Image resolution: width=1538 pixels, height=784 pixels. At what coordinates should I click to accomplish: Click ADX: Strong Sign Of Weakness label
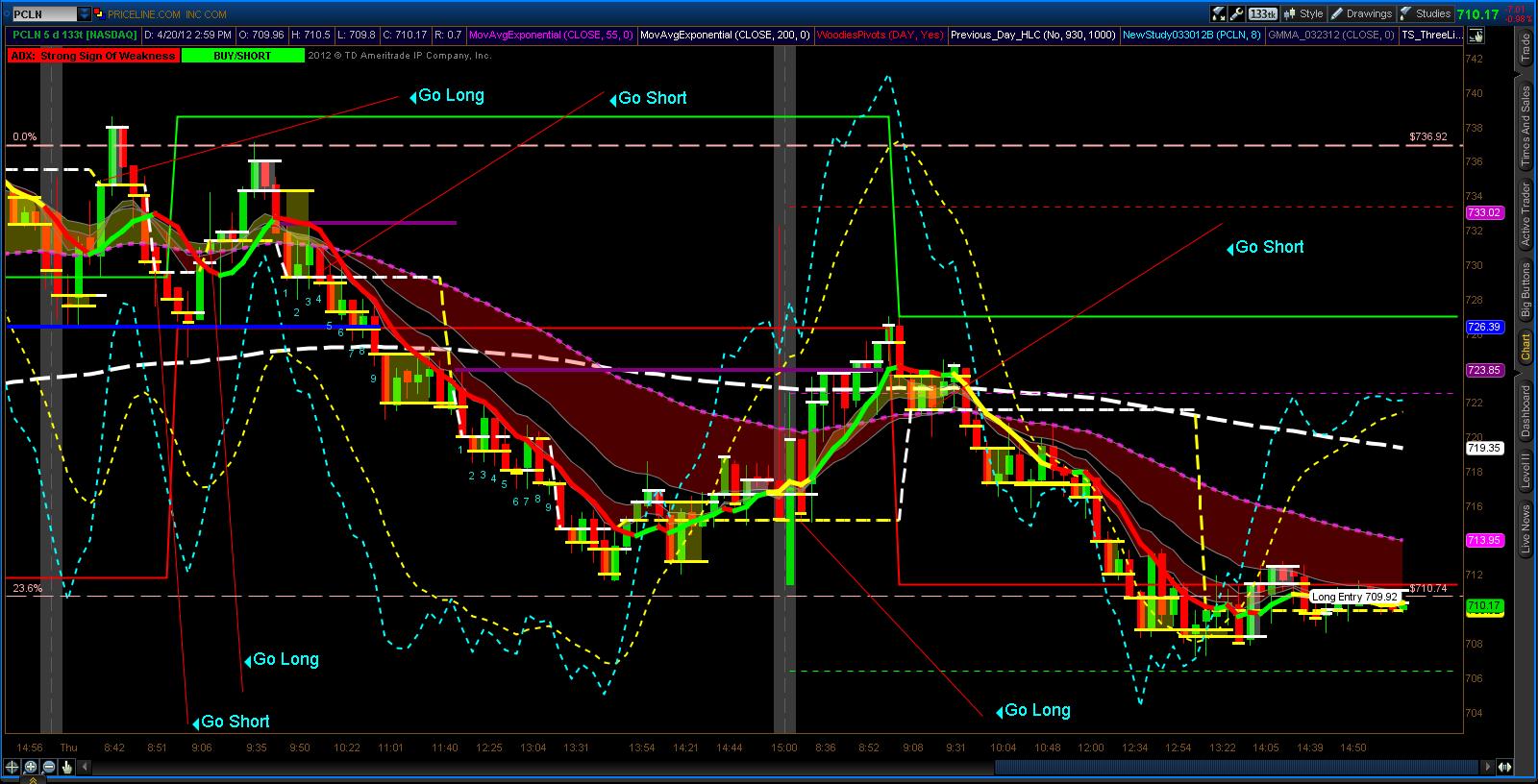click(92, 56)
